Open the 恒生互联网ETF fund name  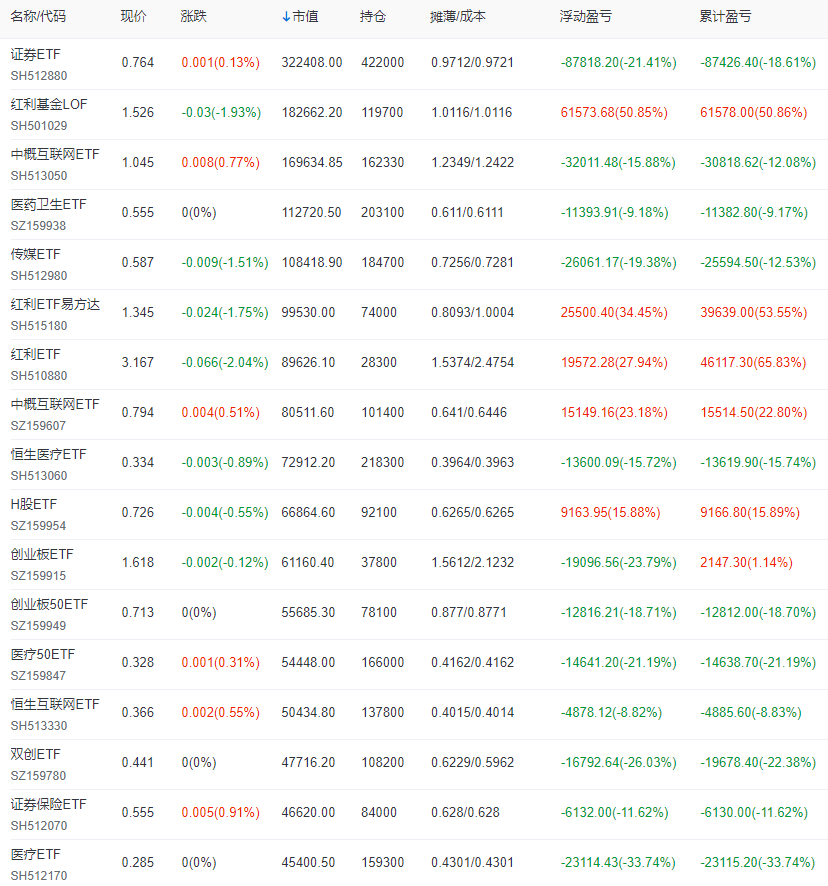click(55, 704)
